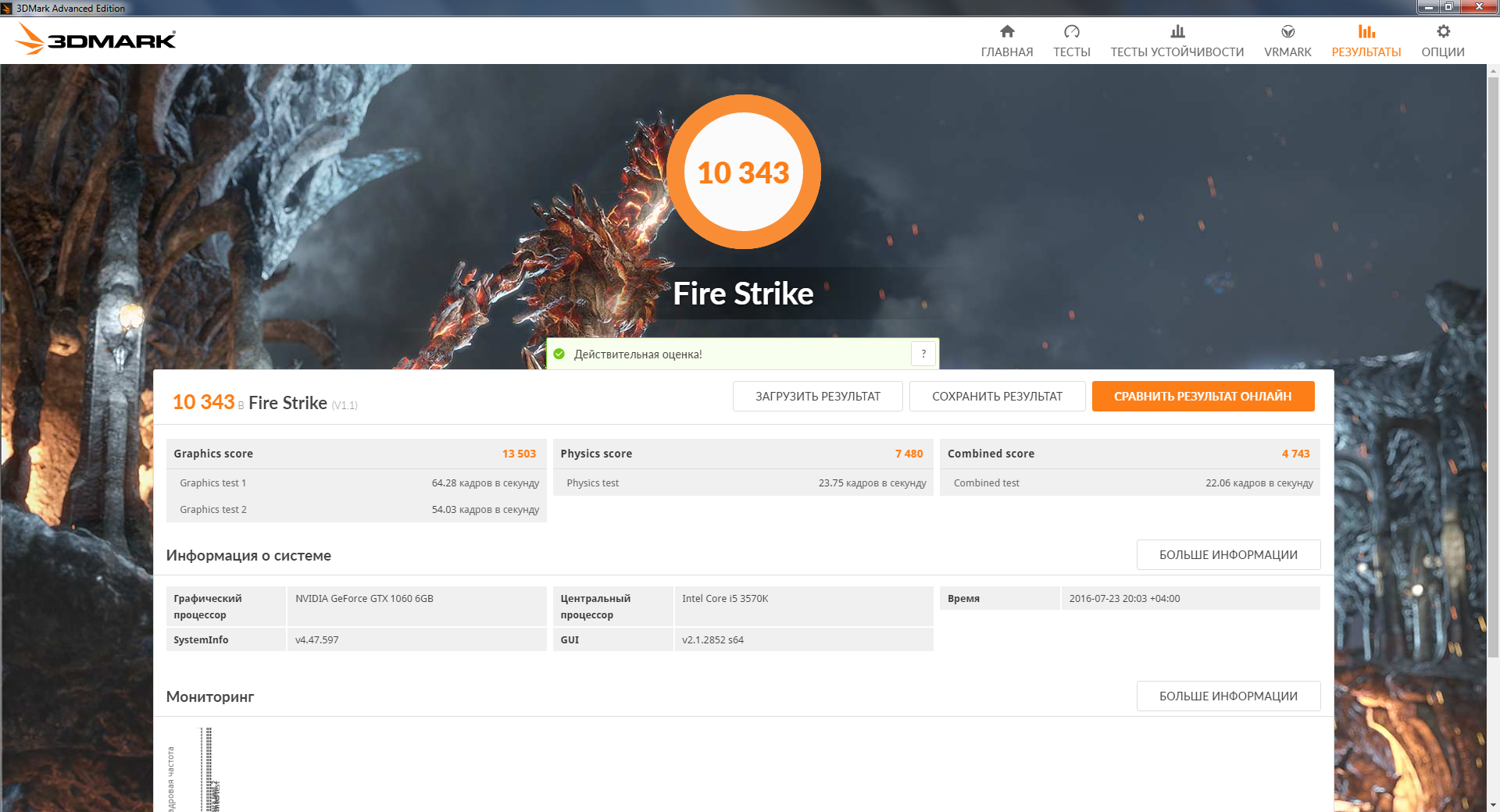Click NVIDIA GeForce GTX 1060 6GB value

click(x=364, y=599)
